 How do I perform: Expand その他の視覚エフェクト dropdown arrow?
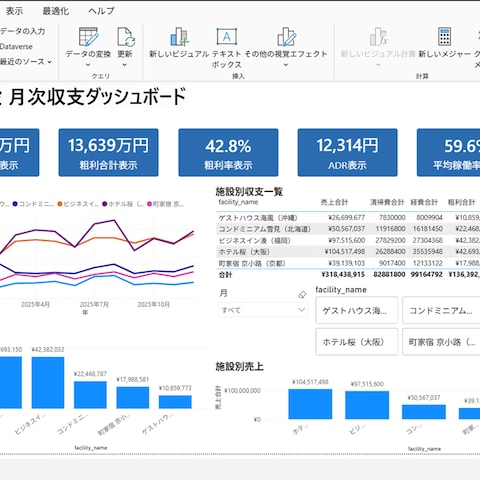pos(286,65)
